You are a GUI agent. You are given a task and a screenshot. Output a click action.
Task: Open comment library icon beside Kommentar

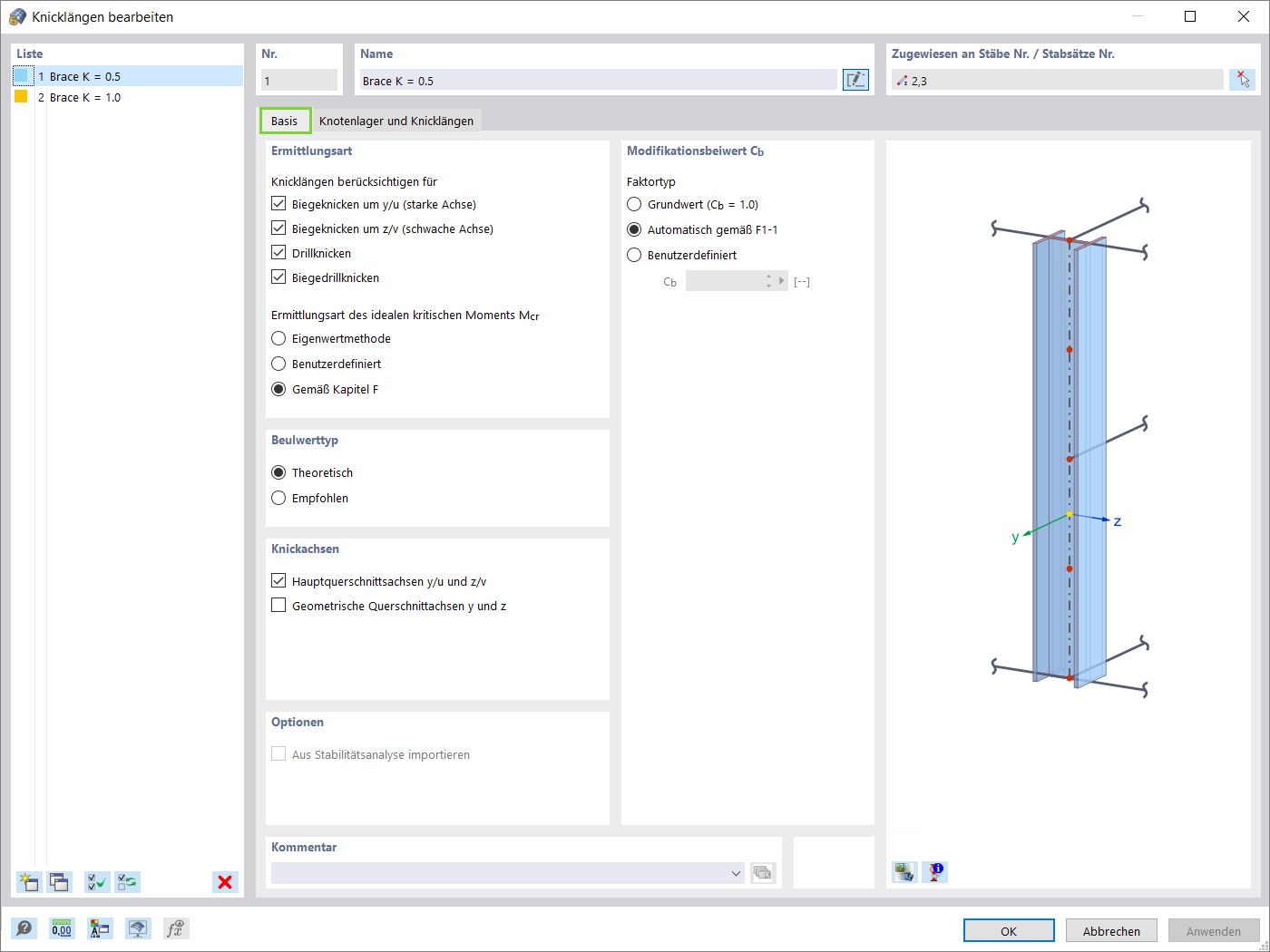(x=763, y=873)
